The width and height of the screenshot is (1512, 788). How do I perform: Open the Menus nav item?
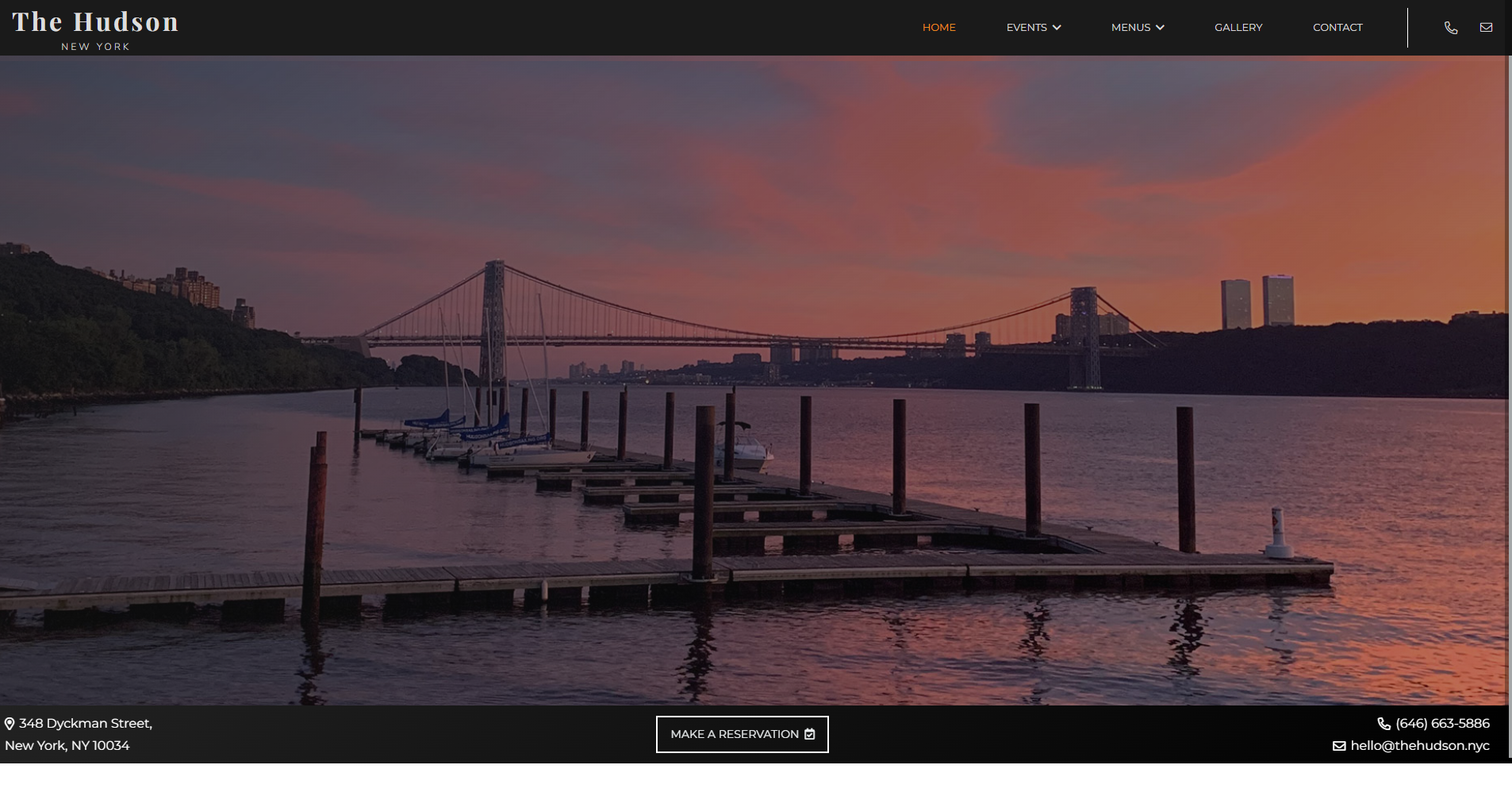[1130, 27]
